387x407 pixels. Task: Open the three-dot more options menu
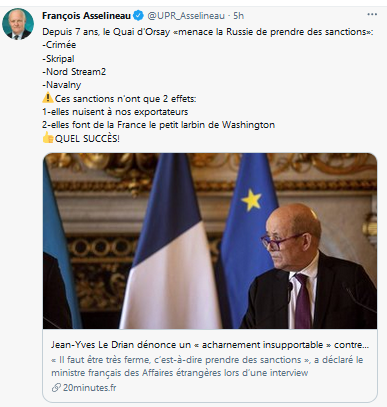coord(372,15)
